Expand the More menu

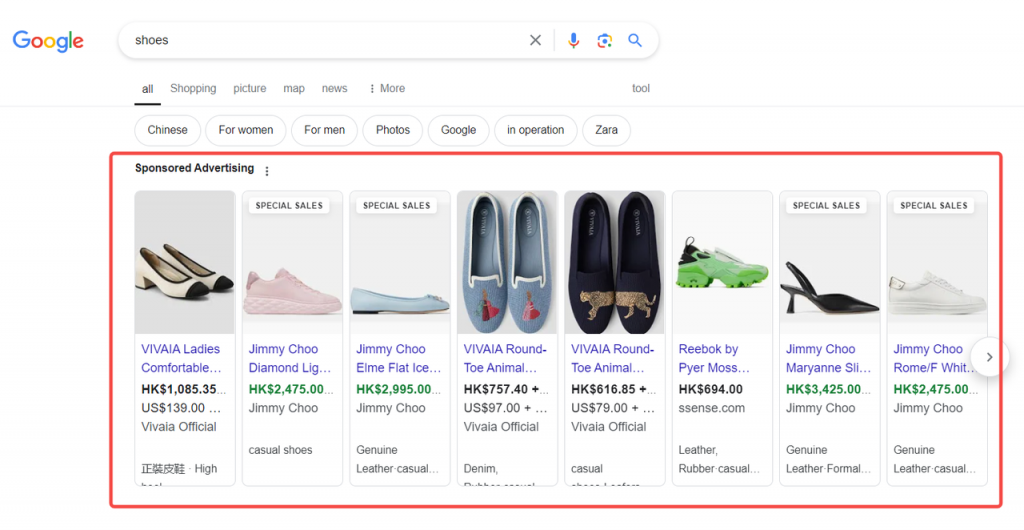point(387,88)
